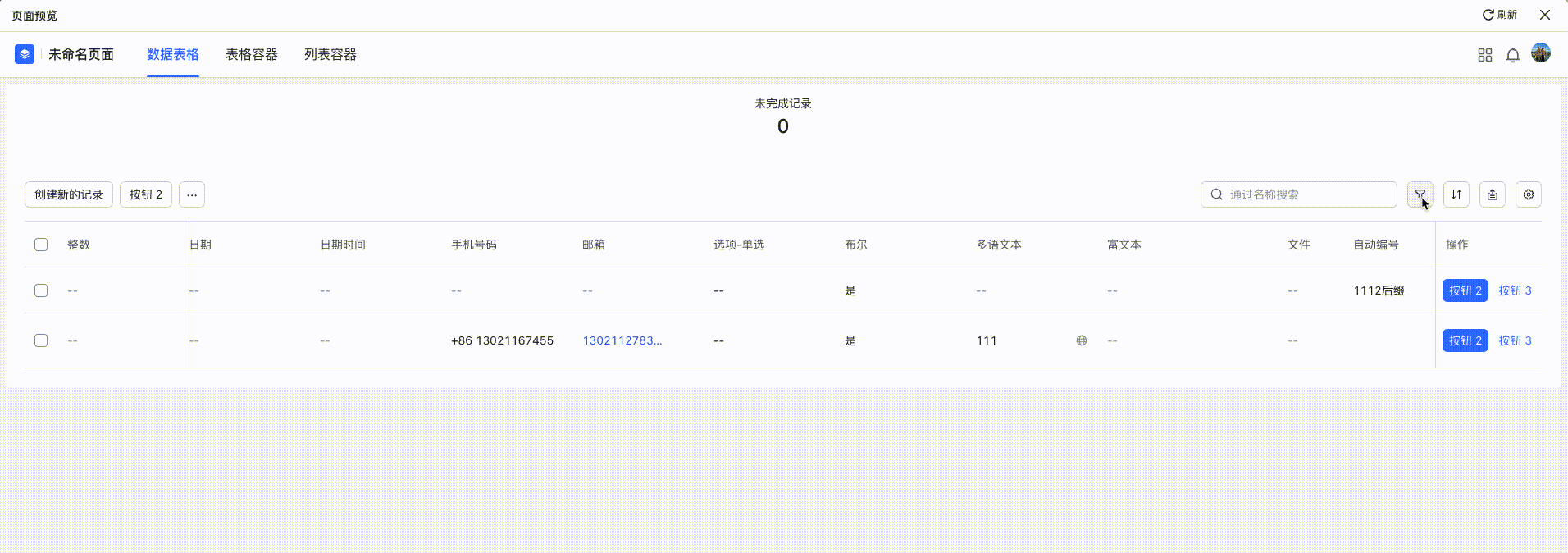Open the table sort icon
The height and width of the screenshot is (553, 1568).
click(x=1456, y=194)
